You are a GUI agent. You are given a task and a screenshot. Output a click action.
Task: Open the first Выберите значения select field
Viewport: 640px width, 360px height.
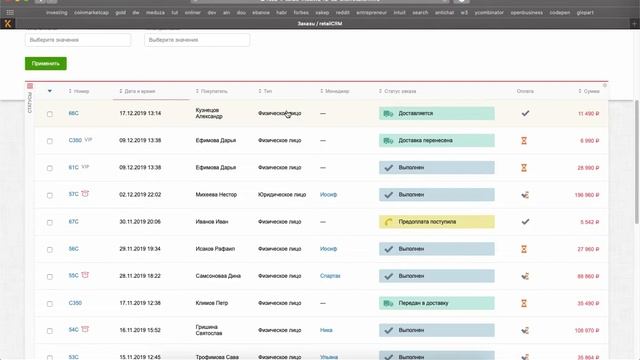point(78,40)
